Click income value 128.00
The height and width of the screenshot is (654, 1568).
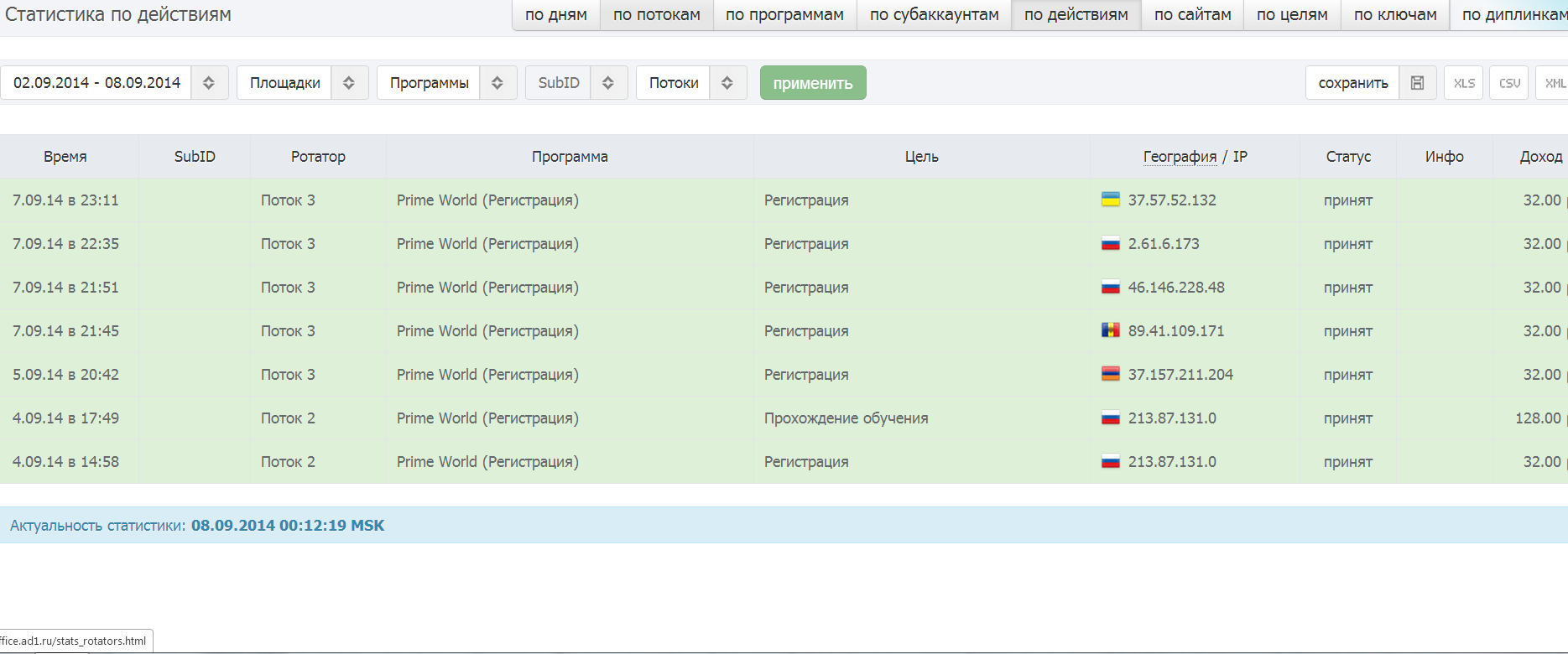pos(1538,418)
